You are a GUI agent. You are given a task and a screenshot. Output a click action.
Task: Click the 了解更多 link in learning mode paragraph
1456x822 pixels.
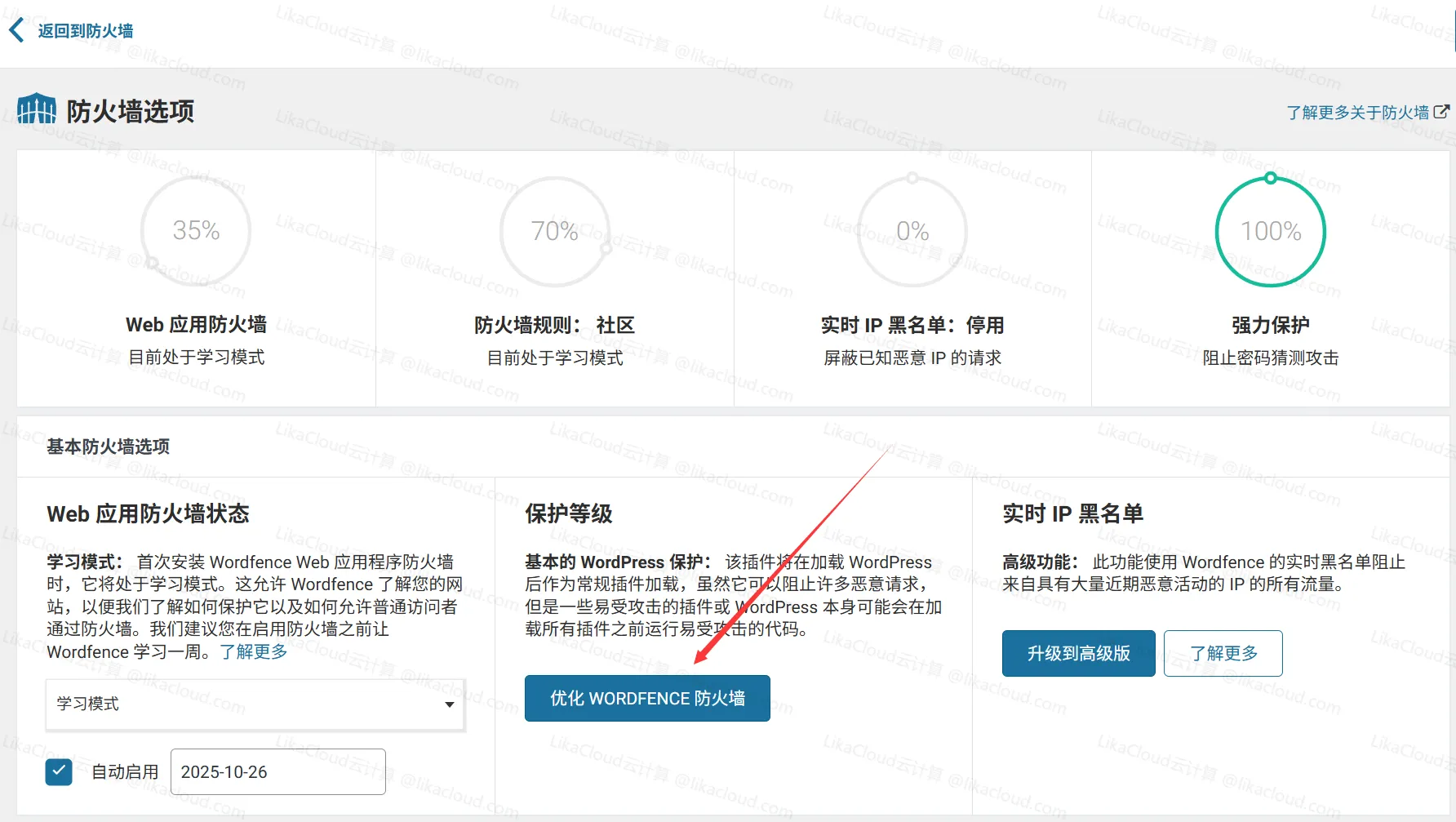pos(253,651)
